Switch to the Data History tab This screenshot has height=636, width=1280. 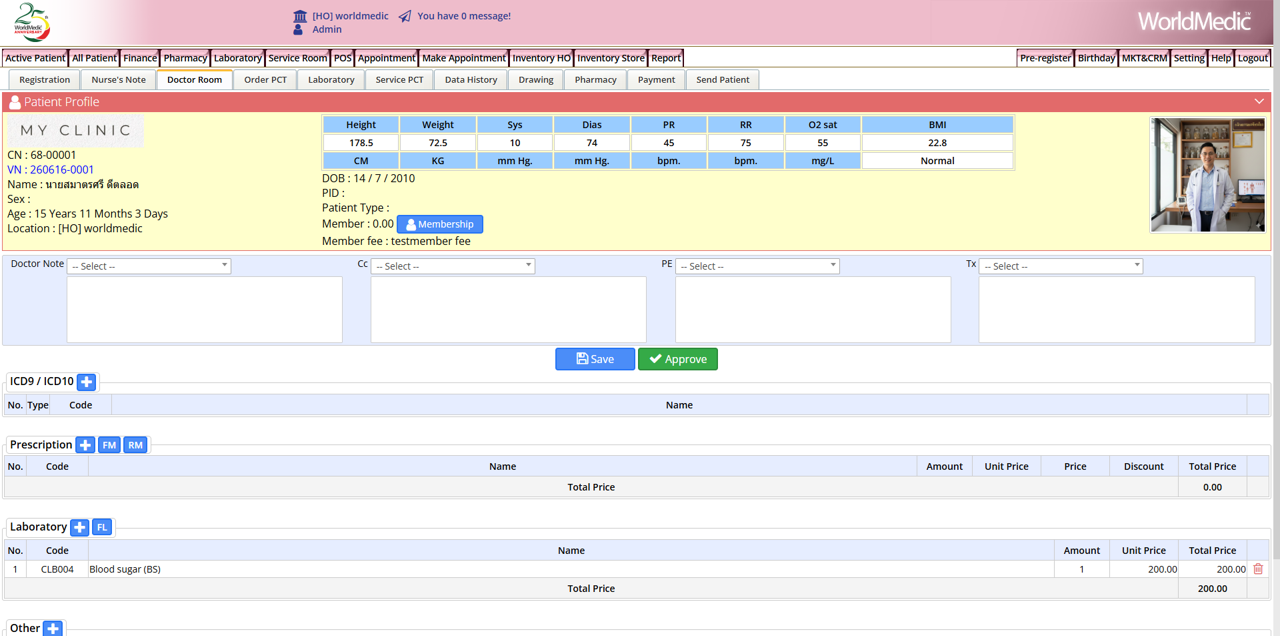471,80
